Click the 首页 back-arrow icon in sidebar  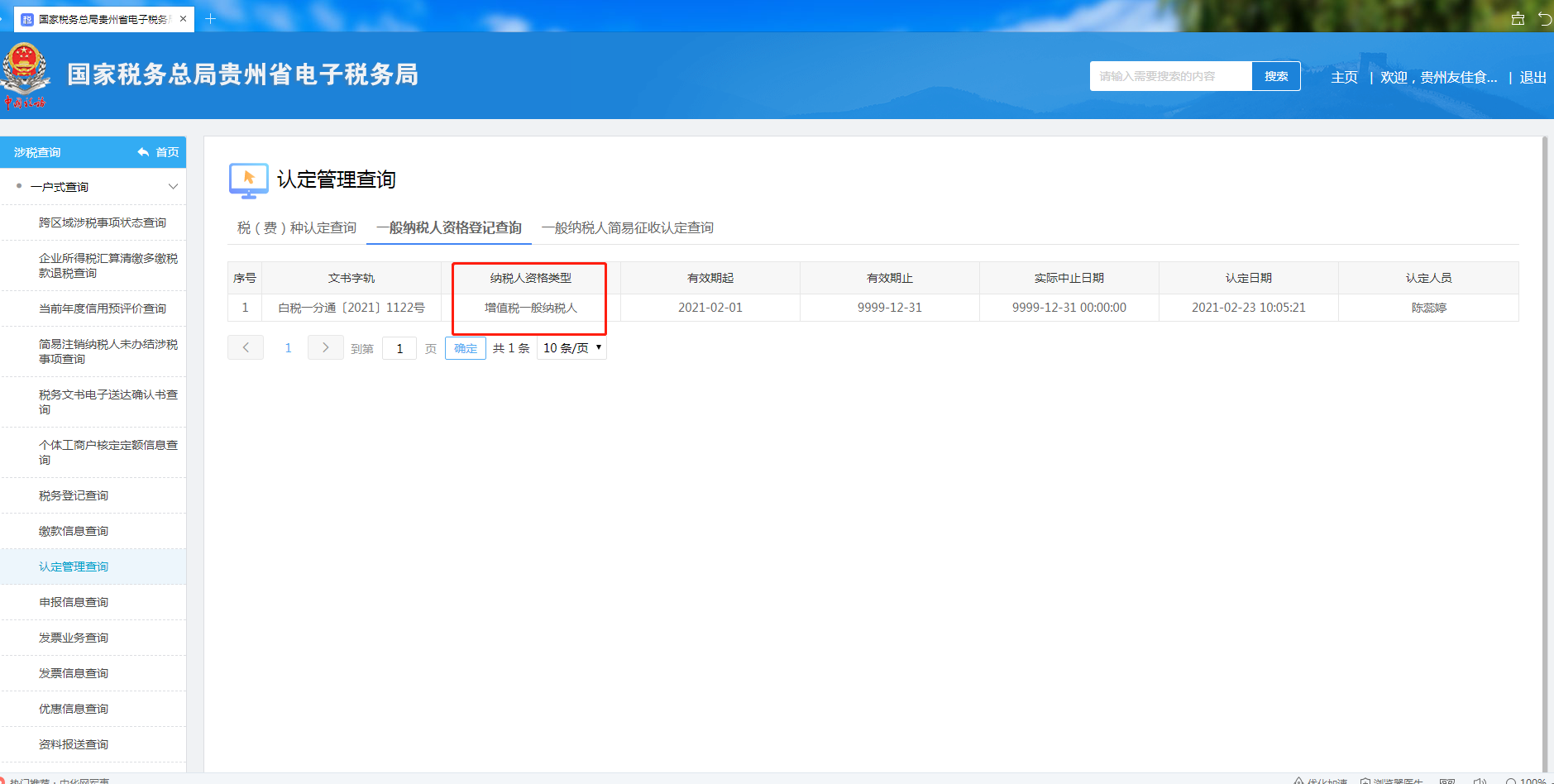tap(144, 152)
